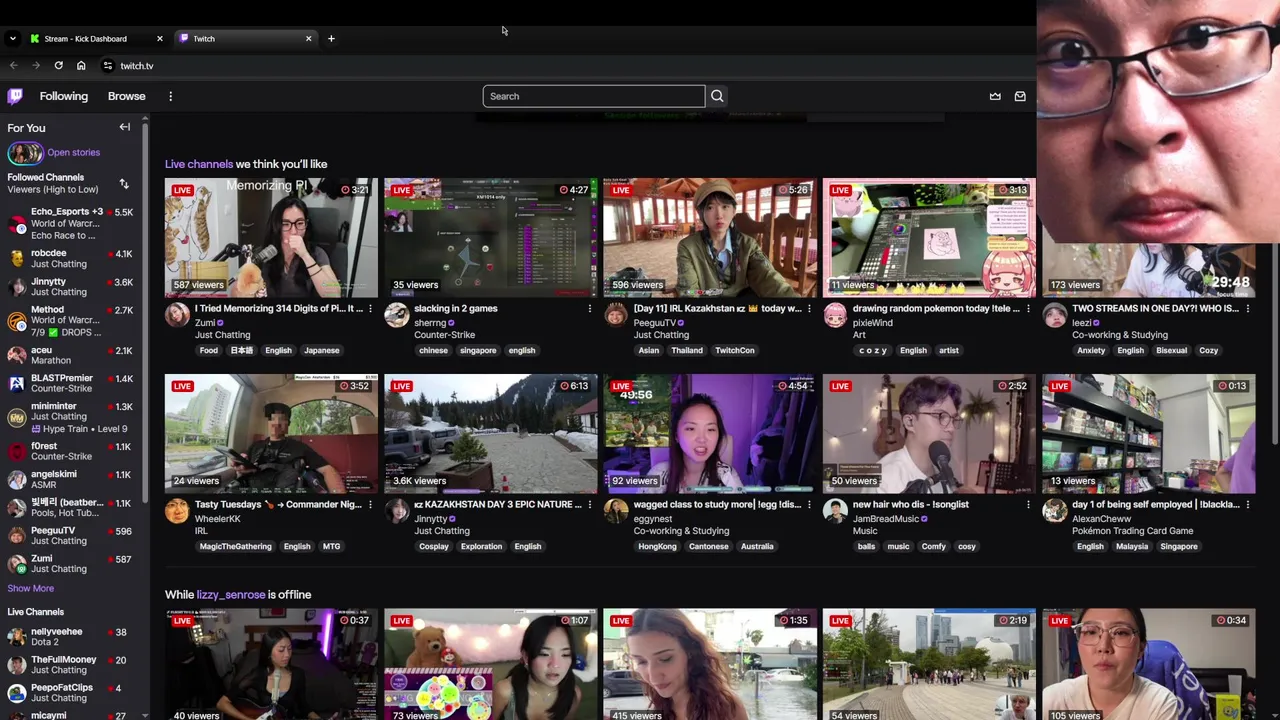Open the whispers inbox icon
This screenshot has width=1280, height=720.
click(x=1020, y=96)
